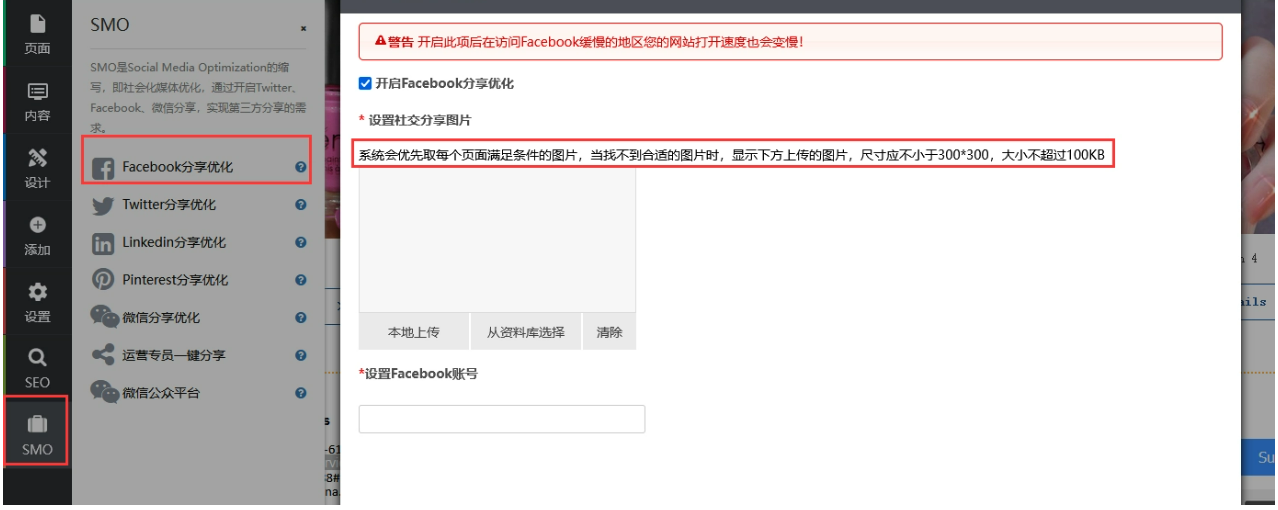The image size is (1278, 510).
Task: Click the share icon for 运营专员一键分享
Action: coord(103,355)
